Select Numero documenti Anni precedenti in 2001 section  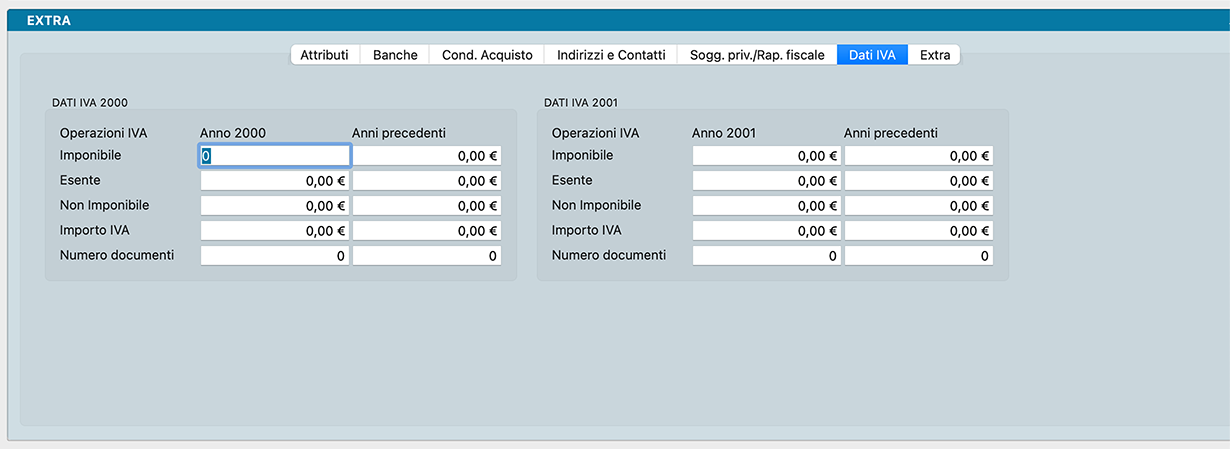point(919,256)
